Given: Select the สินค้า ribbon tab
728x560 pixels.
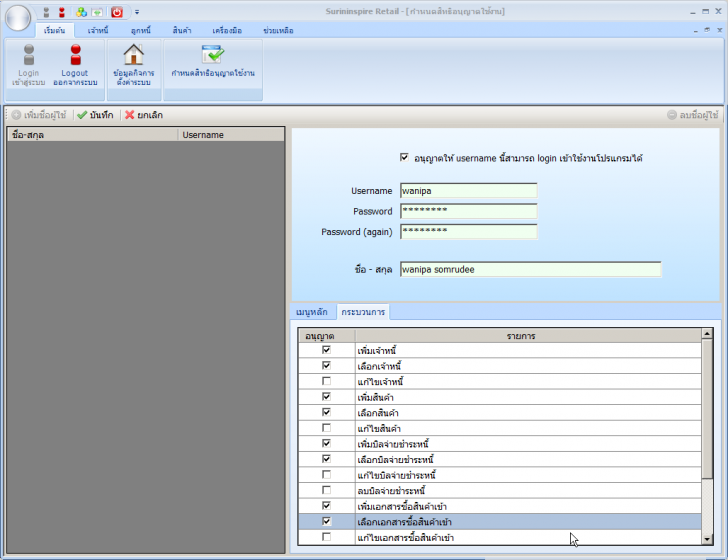Looking at the screenshot, I should click(x=182, y=31).
